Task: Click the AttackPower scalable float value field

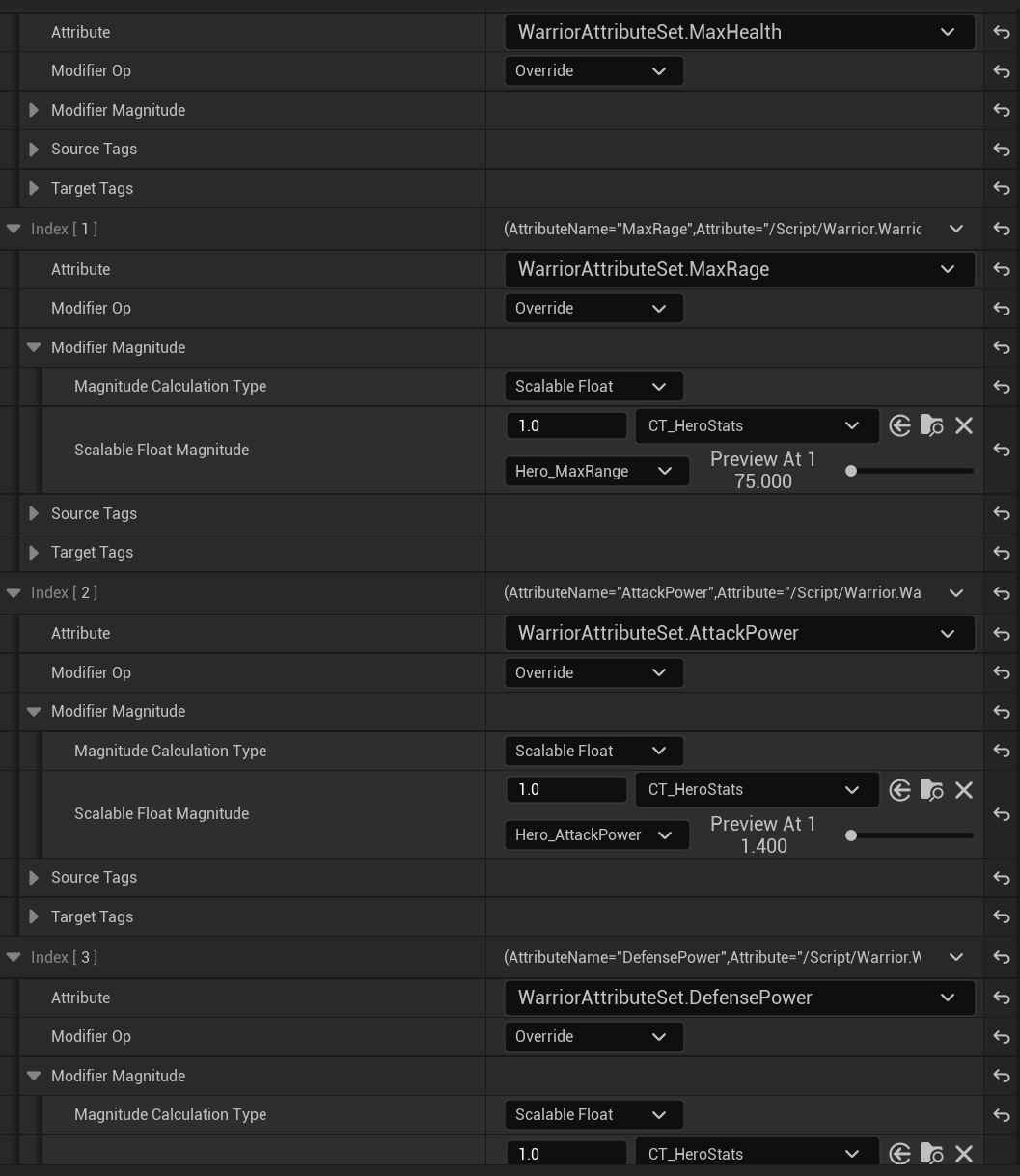Action: (565, 790)
